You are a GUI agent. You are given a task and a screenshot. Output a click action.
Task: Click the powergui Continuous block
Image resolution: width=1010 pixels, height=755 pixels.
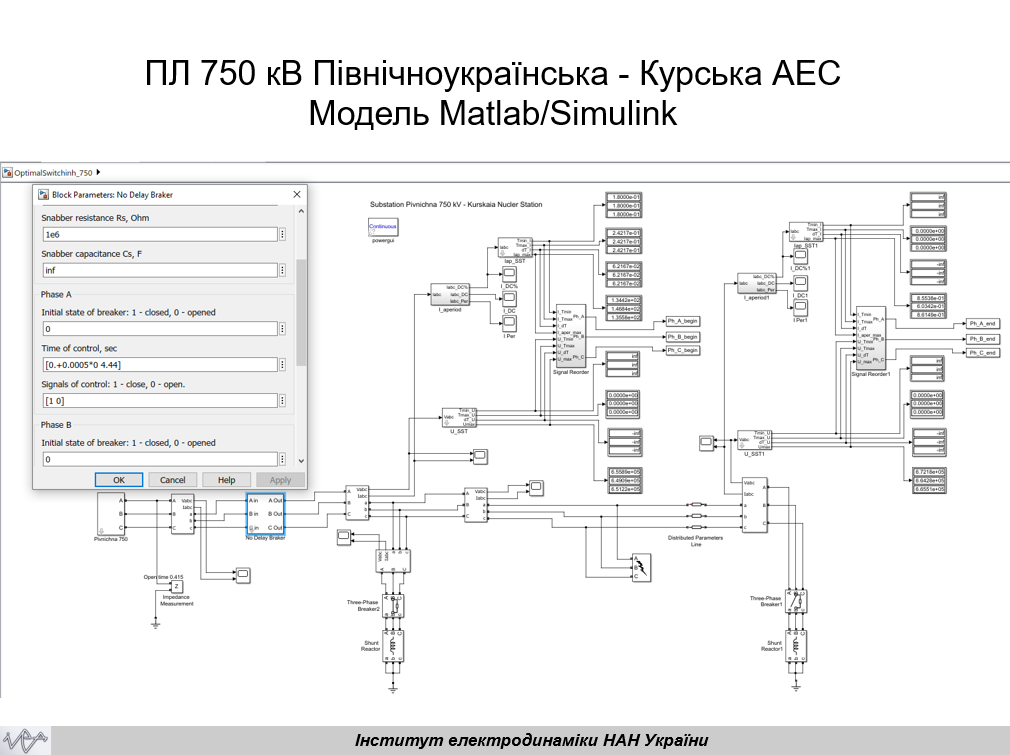(x=383, y=227)
